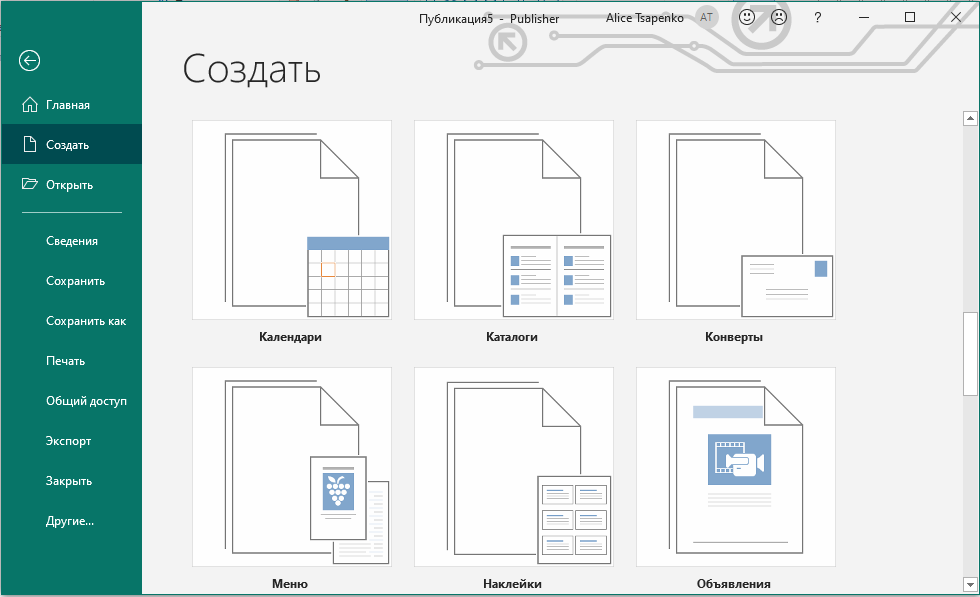
Task: Click the Создать new document icon
Action: [29, 145]
